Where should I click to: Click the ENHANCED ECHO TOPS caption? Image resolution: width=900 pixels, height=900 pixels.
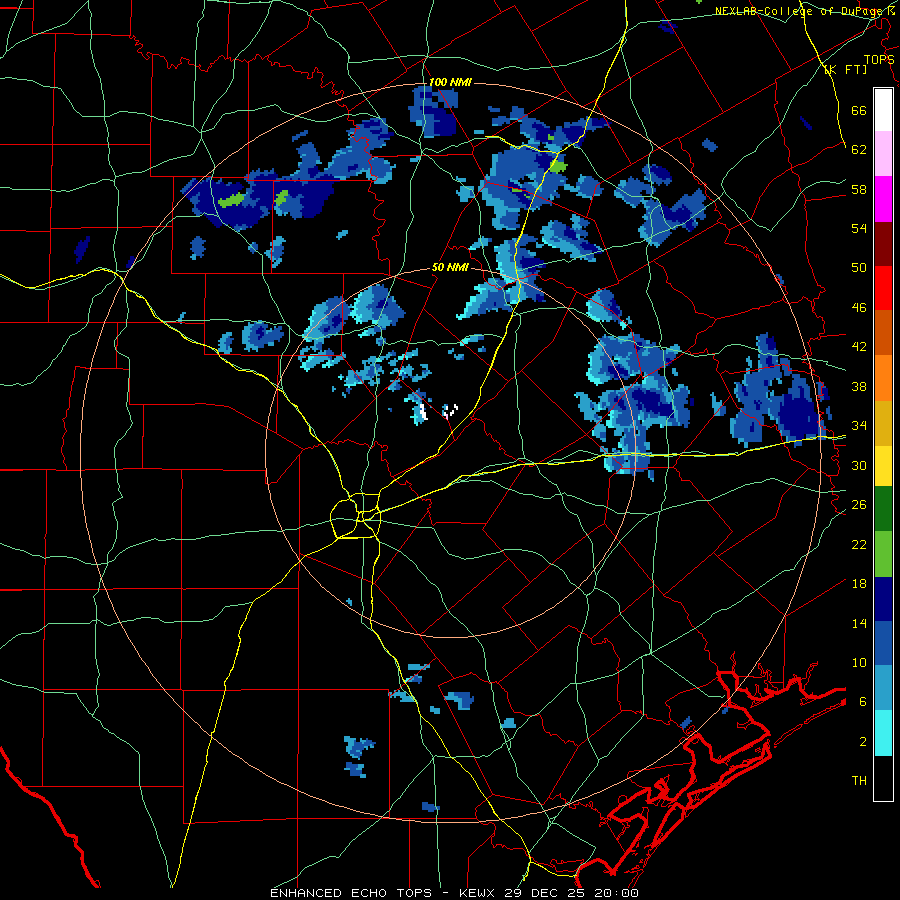pyautogui.click(x=351, y=893)
